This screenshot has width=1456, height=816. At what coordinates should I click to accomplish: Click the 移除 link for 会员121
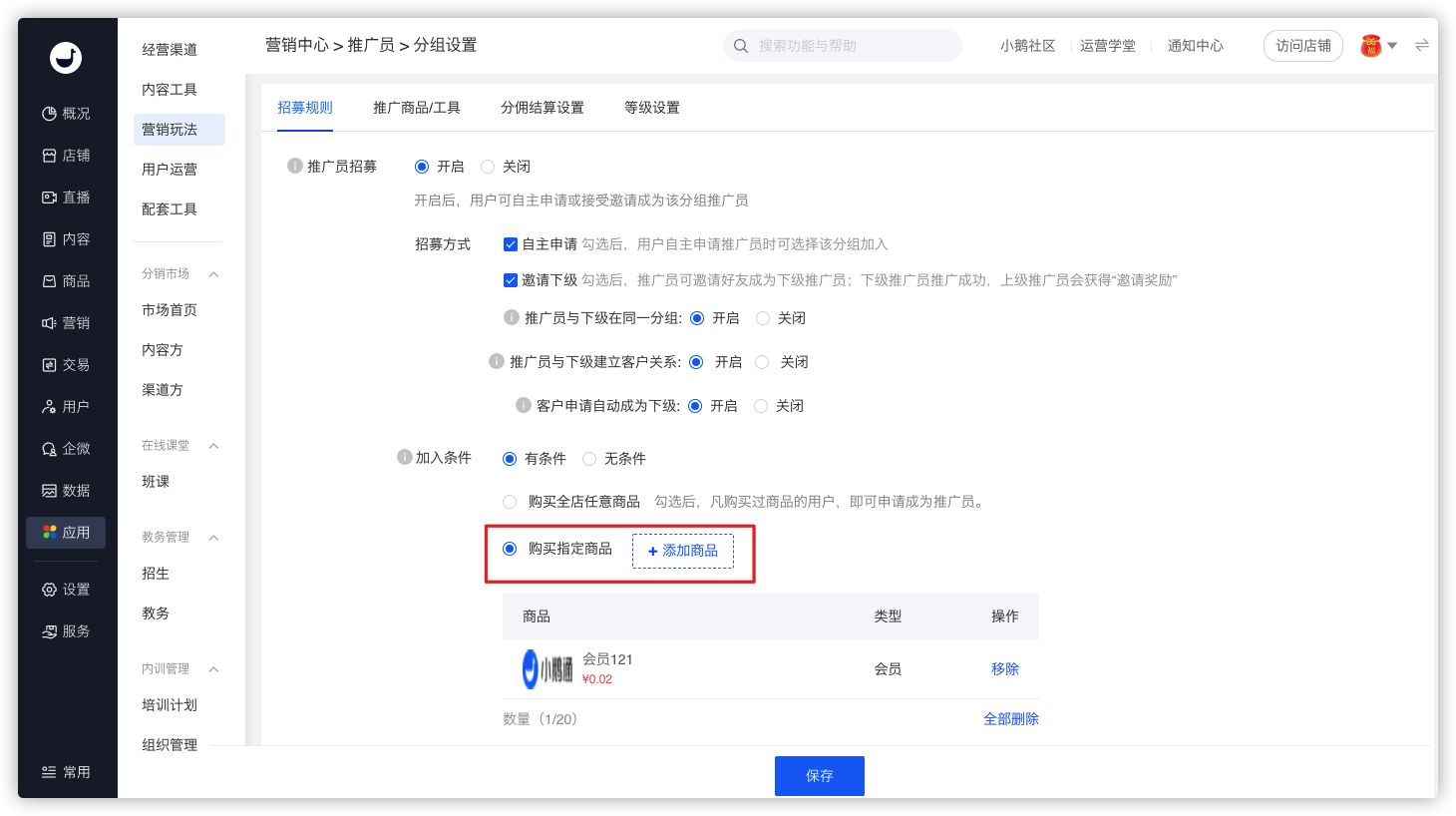1004,668
